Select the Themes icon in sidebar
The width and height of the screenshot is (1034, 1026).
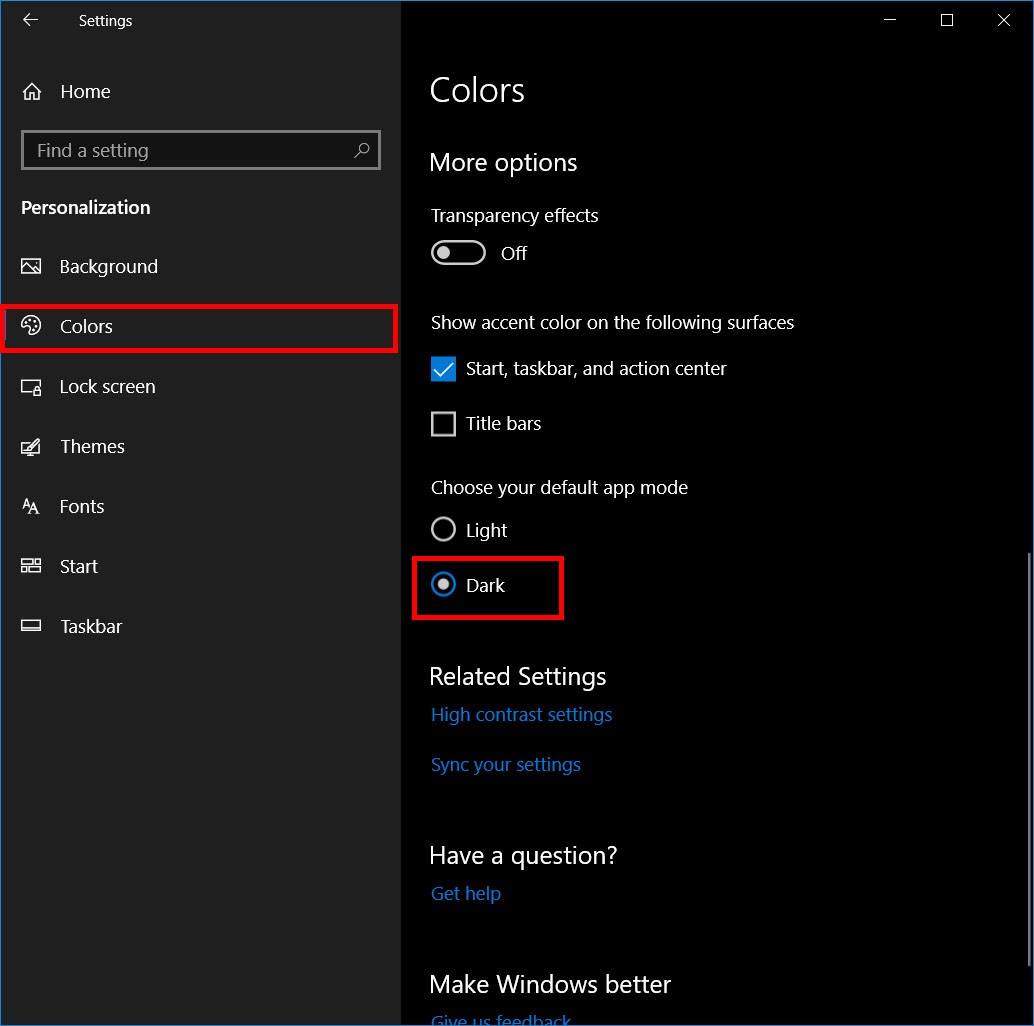tap(32, 446)
